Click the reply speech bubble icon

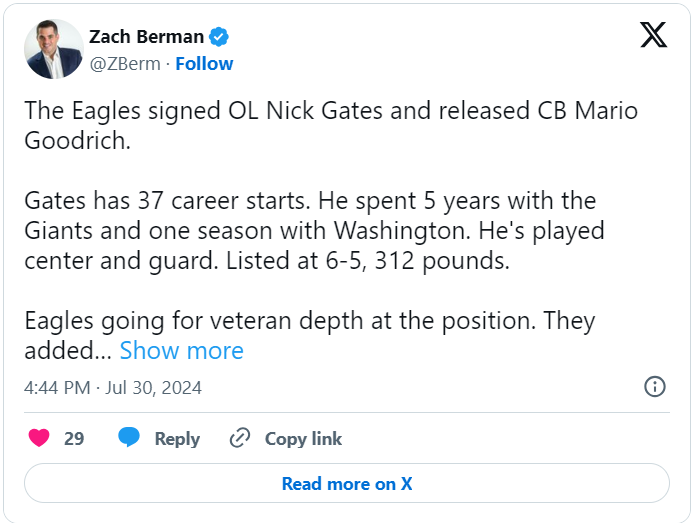[x=129, y=438]
